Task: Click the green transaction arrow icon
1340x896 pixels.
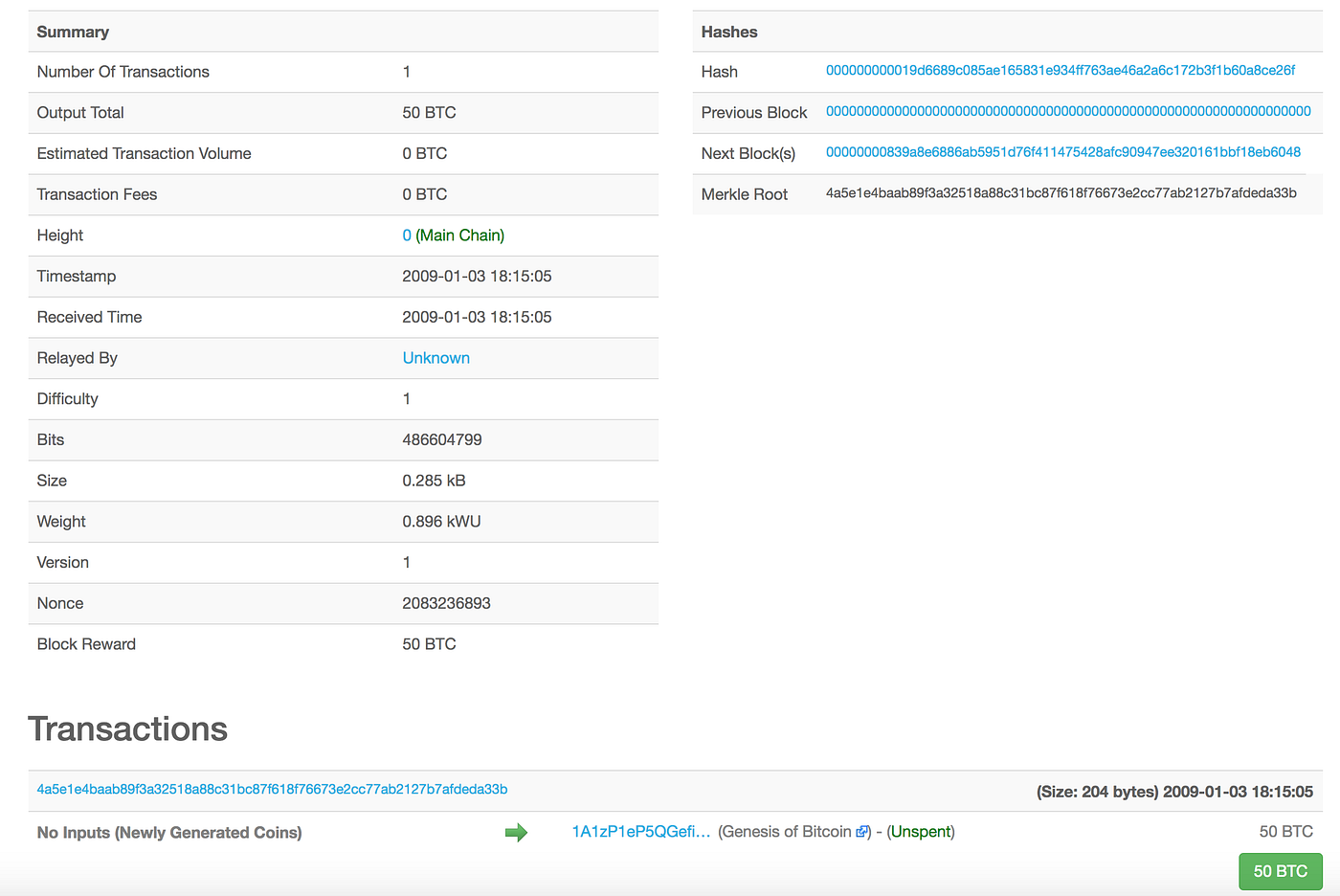Action: coord(516,833)
